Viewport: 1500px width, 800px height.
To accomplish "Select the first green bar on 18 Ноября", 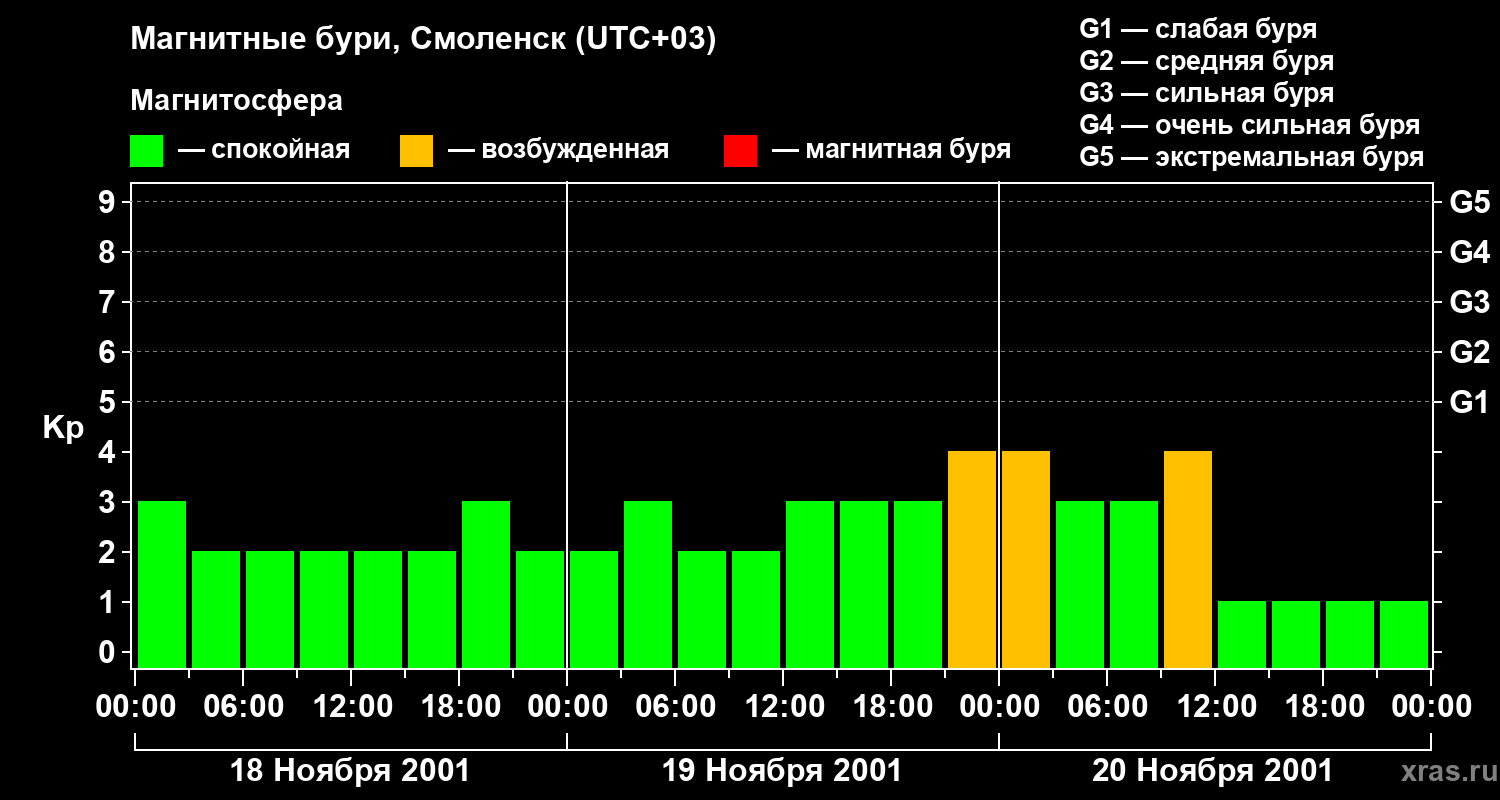I will [162, 584].
